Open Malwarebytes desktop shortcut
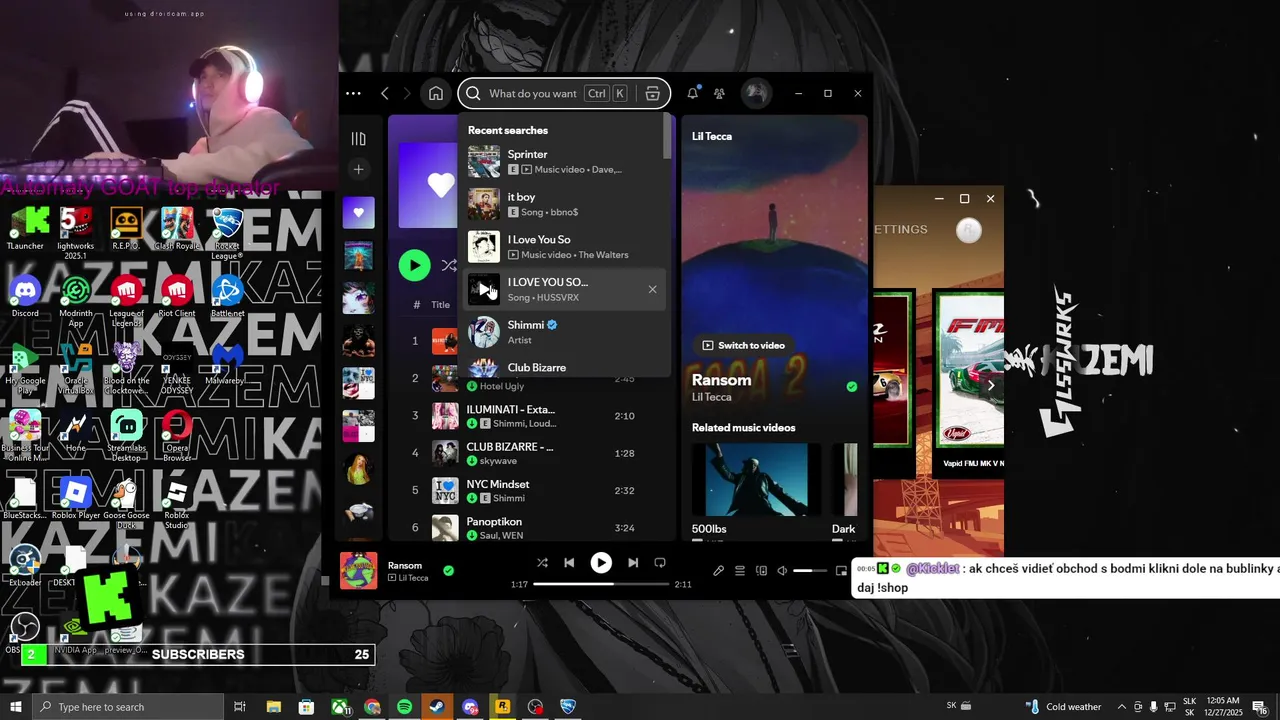 227,364
